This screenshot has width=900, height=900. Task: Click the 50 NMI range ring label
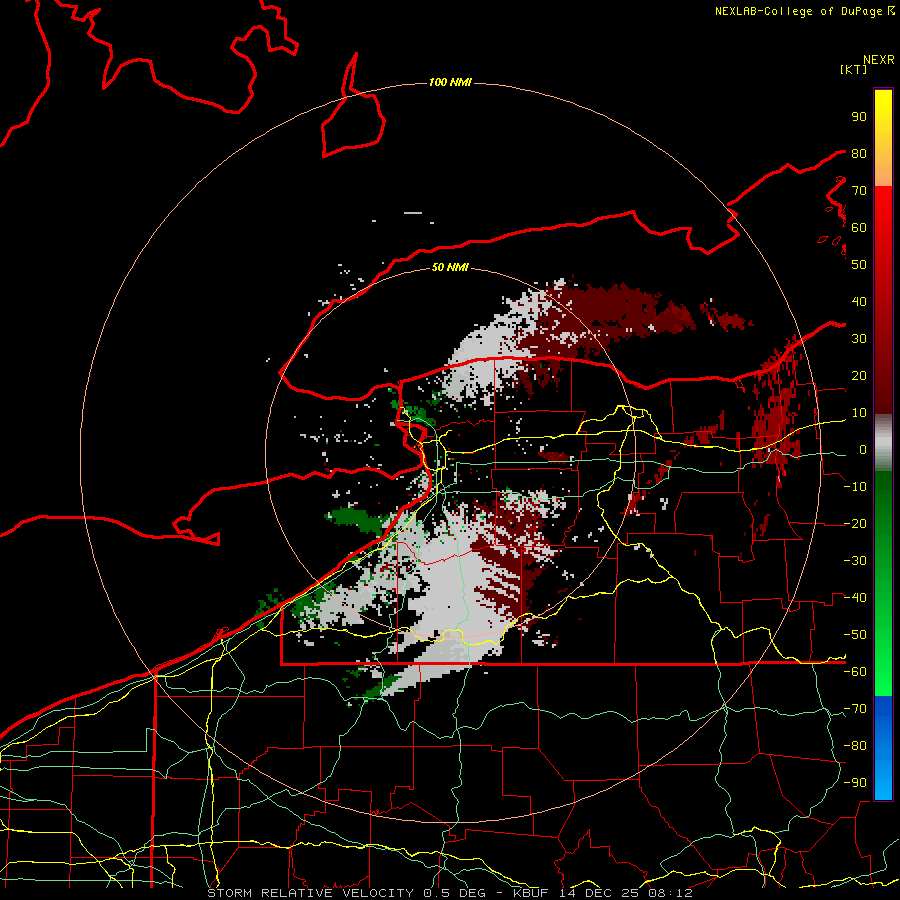click(x=450, y=267)
